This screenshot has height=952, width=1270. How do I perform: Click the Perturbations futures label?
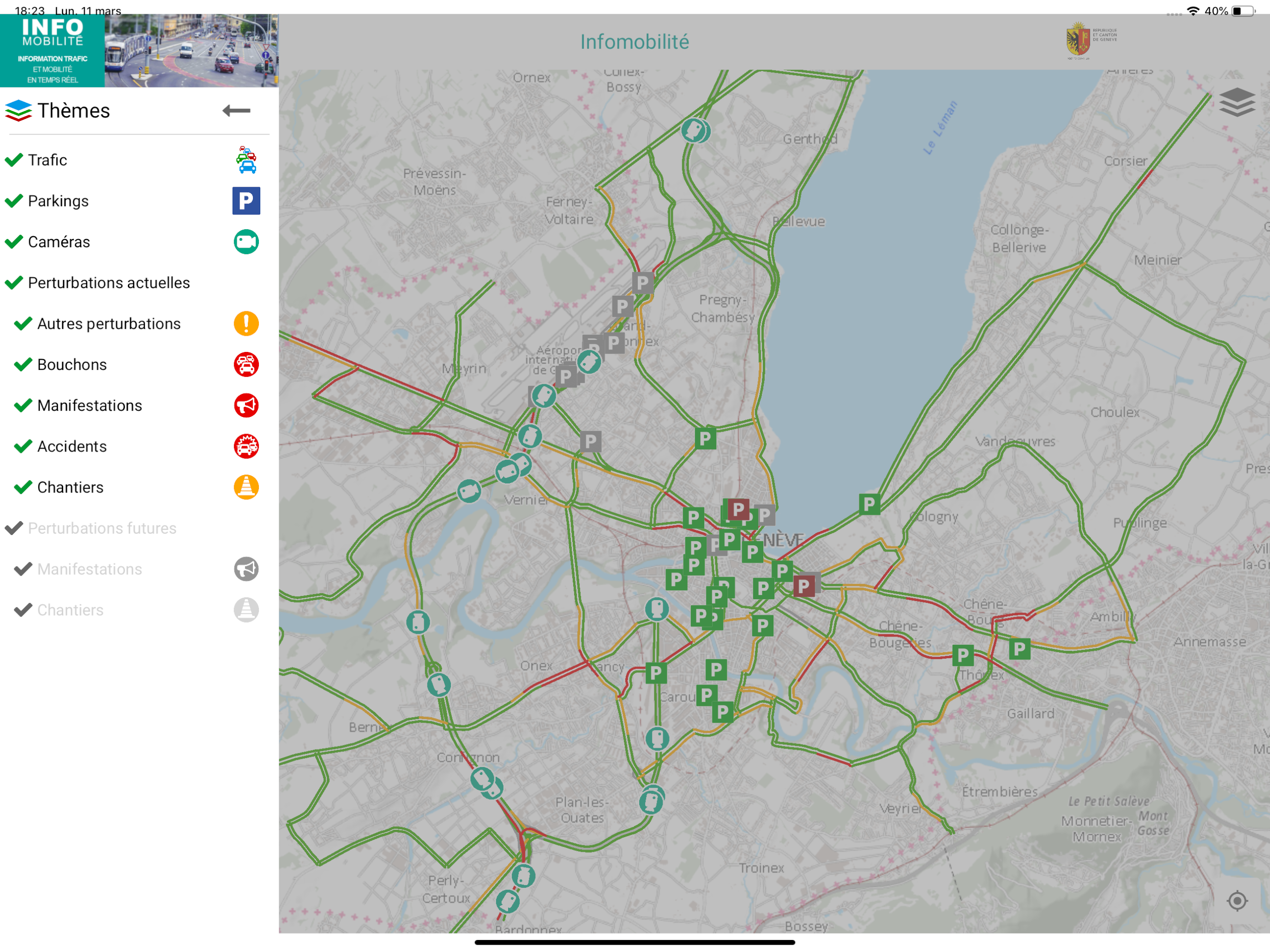(102, 528)
